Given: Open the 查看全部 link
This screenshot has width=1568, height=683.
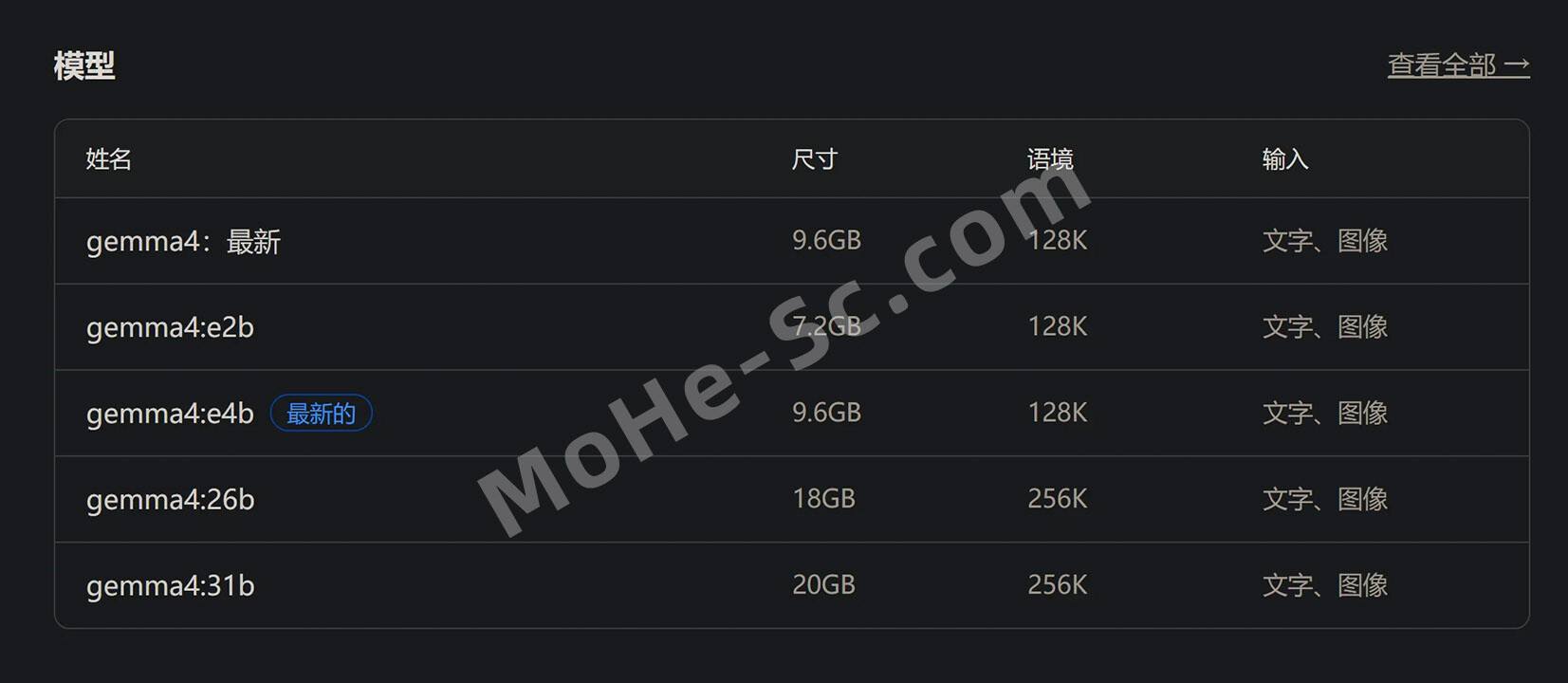Looking at the screenshot, I should click(1458, 65).
